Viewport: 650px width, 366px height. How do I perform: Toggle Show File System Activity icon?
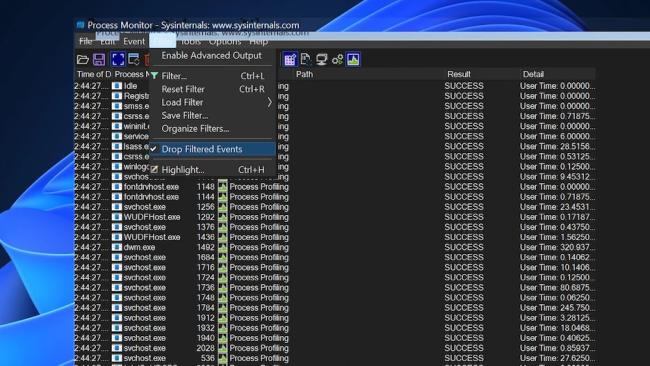306,59
